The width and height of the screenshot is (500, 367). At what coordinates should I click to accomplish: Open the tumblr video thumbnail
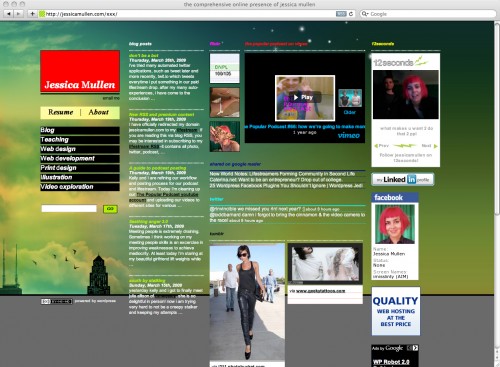point(325,264)
